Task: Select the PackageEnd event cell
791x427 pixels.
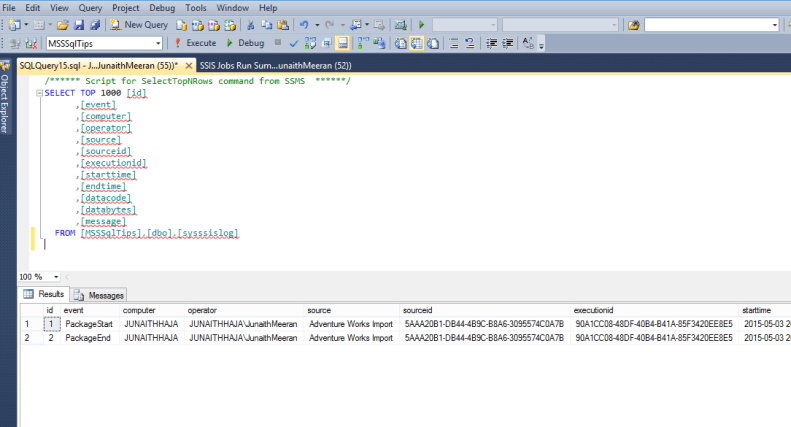Action: click(x=89, y=338)
